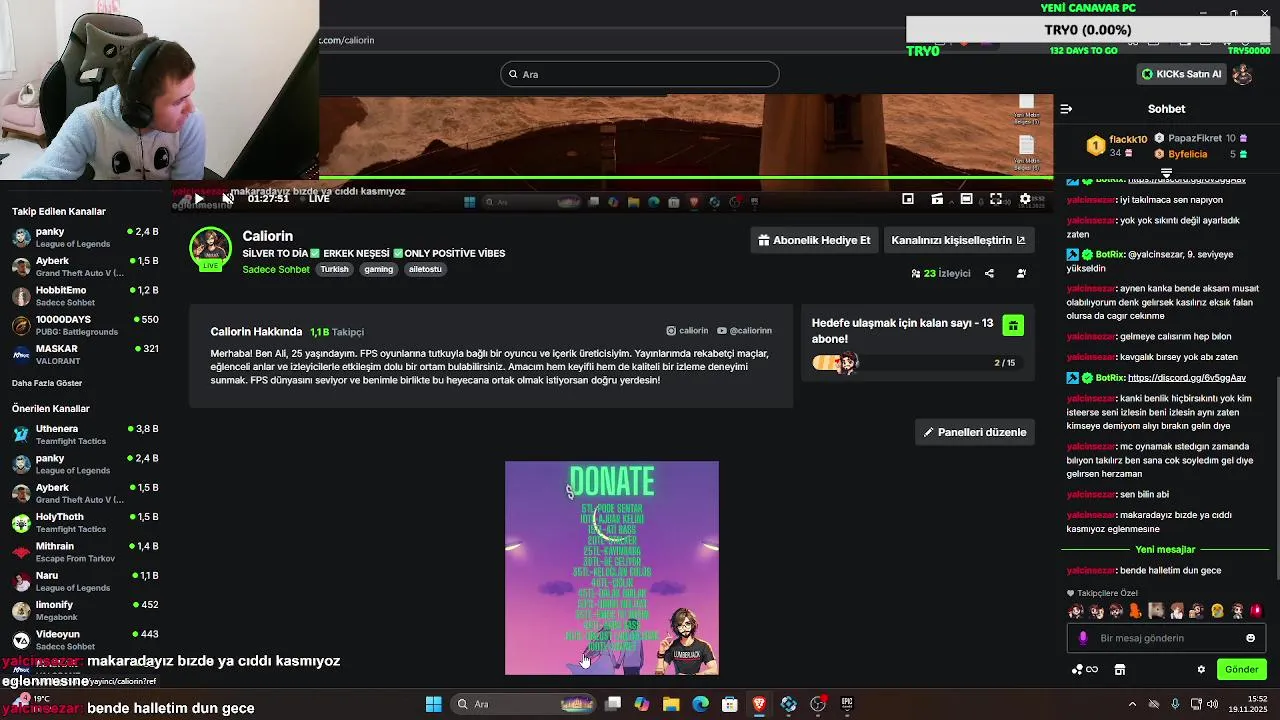The height and width of the screenshot is (720, 1280).
Task: Gift a subscription with Abonelik Hediye Et
Action: pyautogui.click(x=814, y=240)
